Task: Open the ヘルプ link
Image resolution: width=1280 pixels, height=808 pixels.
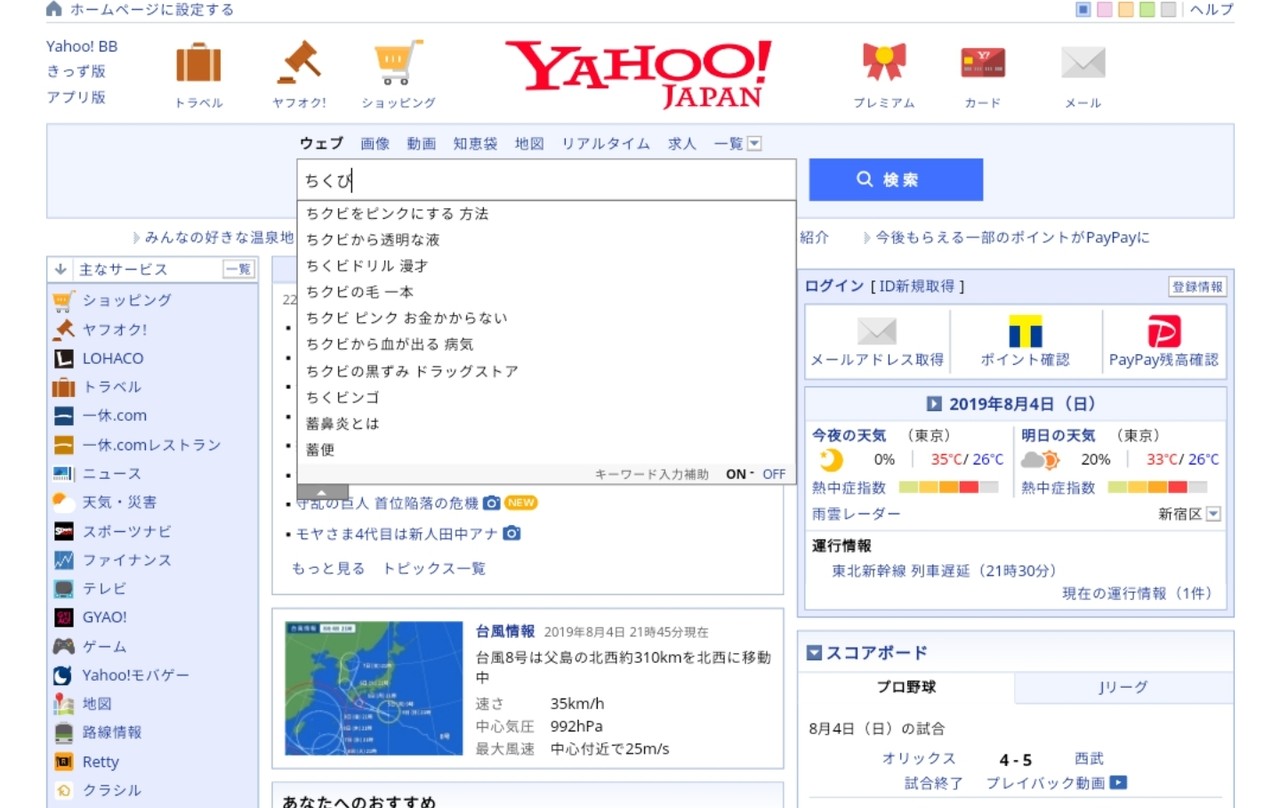Action: 1212,9
